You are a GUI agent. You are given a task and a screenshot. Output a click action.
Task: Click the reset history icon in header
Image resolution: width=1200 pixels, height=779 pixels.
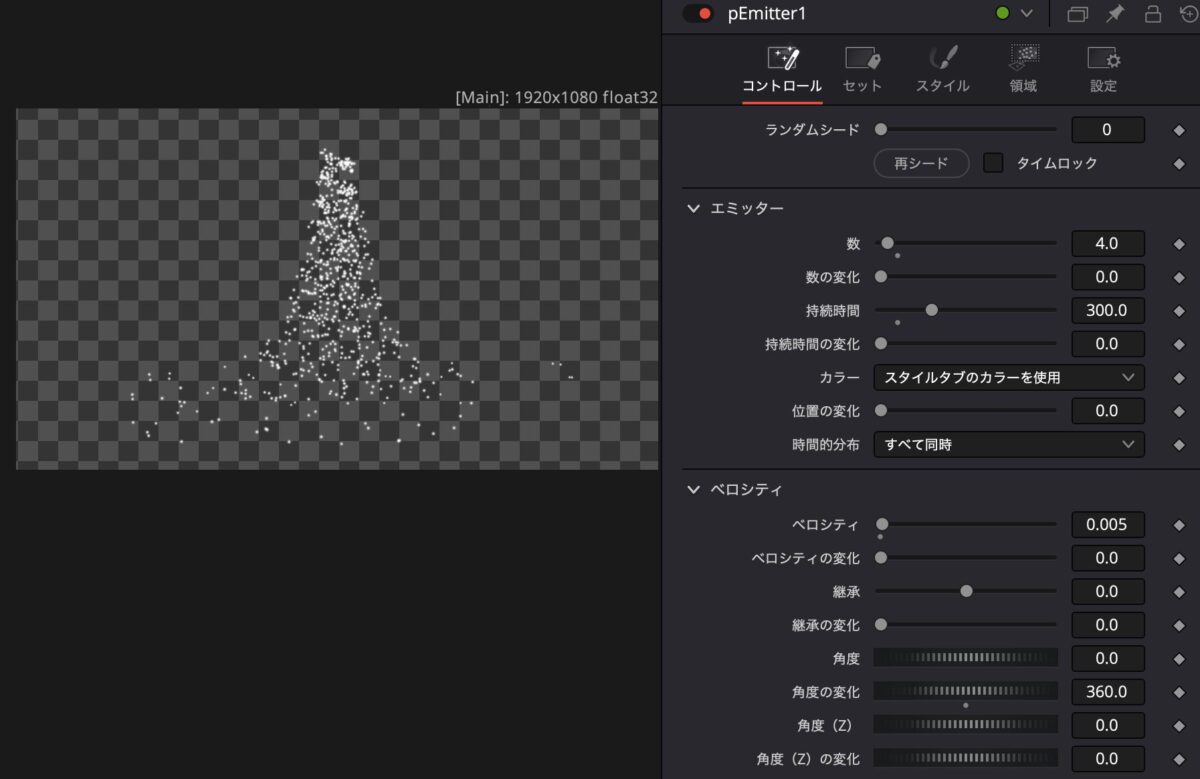point(1189,14)
